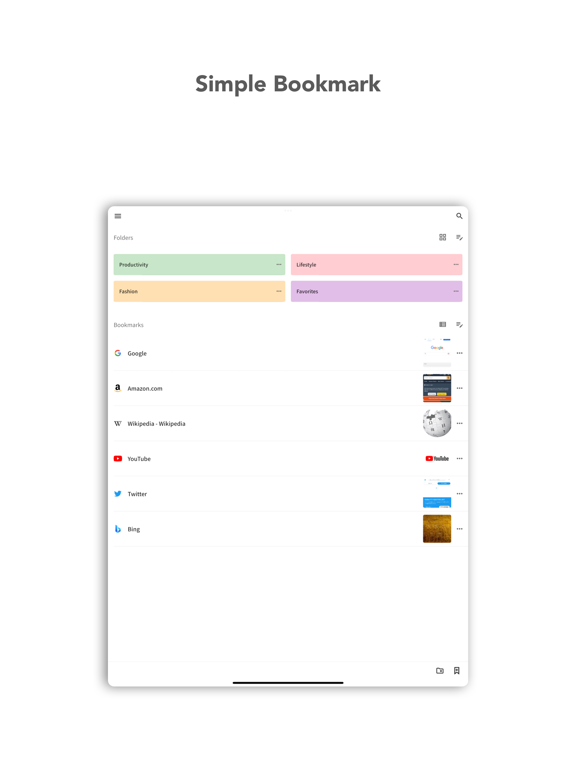This screenshot has width=576, height=768.
Task: Open Productivity folder more options
Action: coord(279,264)
